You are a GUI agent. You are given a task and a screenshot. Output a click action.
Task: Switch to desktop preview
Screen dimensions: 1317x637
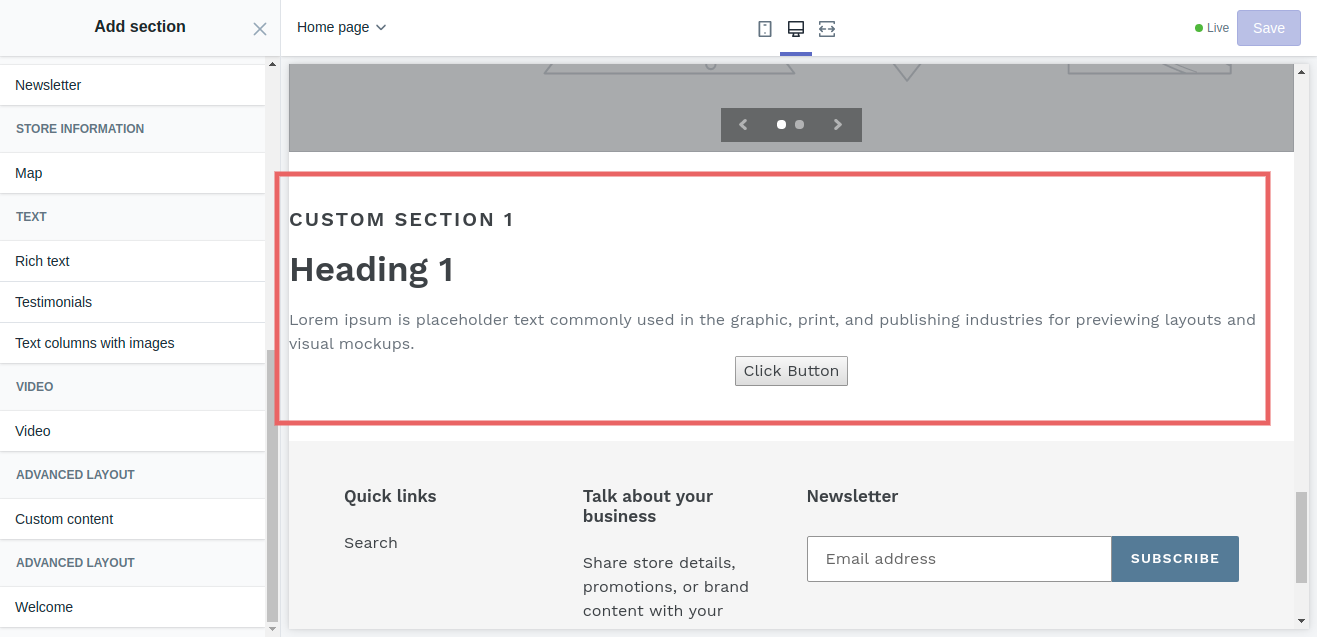pos(796,29)
